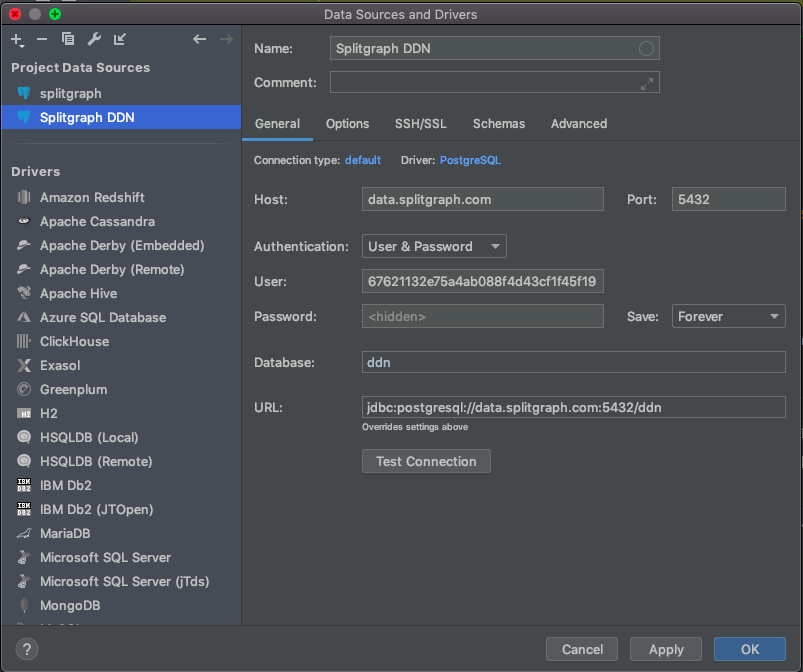Click the Cancel button
The width and height of the screenshot is (803, 672).
[582, 649]
